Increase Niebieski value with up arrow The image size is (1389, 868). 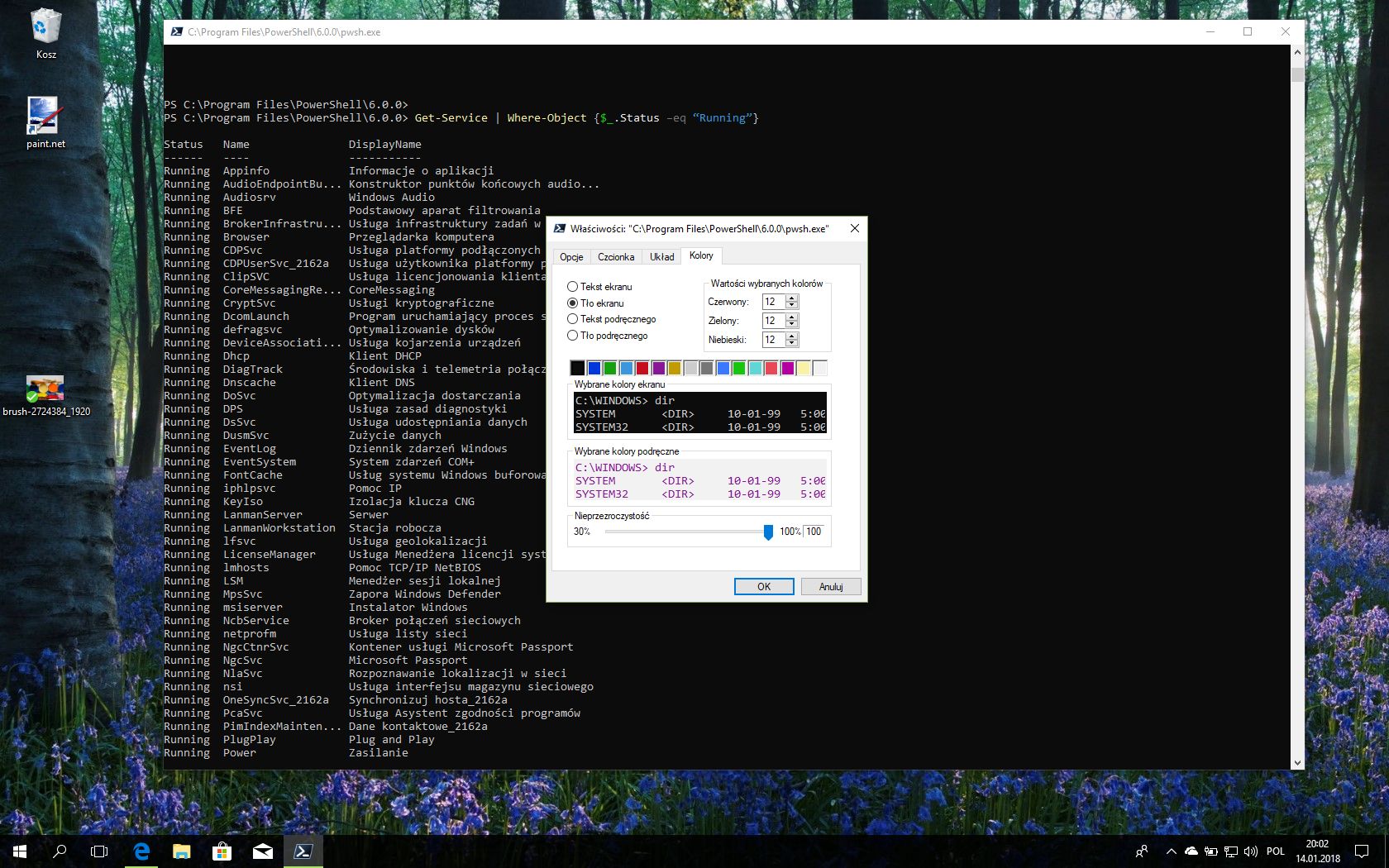[x=792, y=336]
